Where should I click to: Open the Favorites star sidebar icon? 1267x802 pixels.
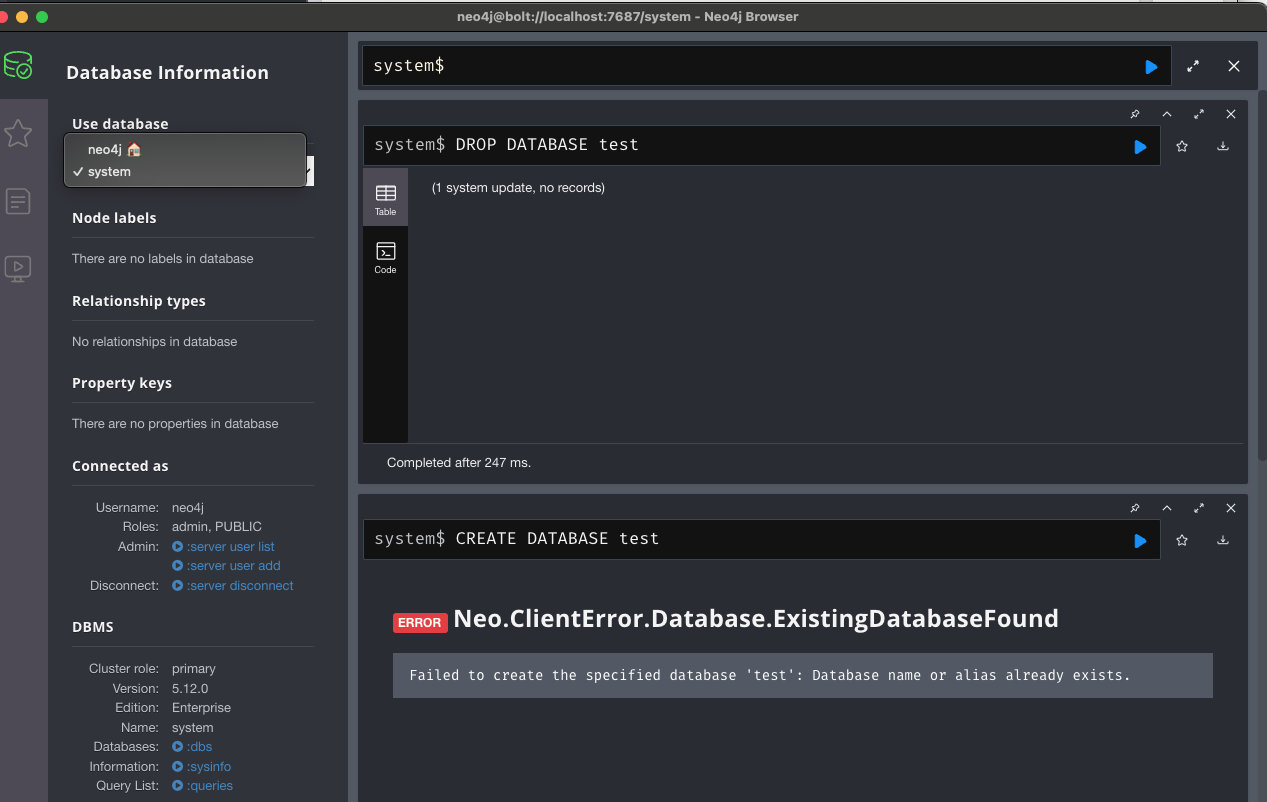[x=18, y=133]
